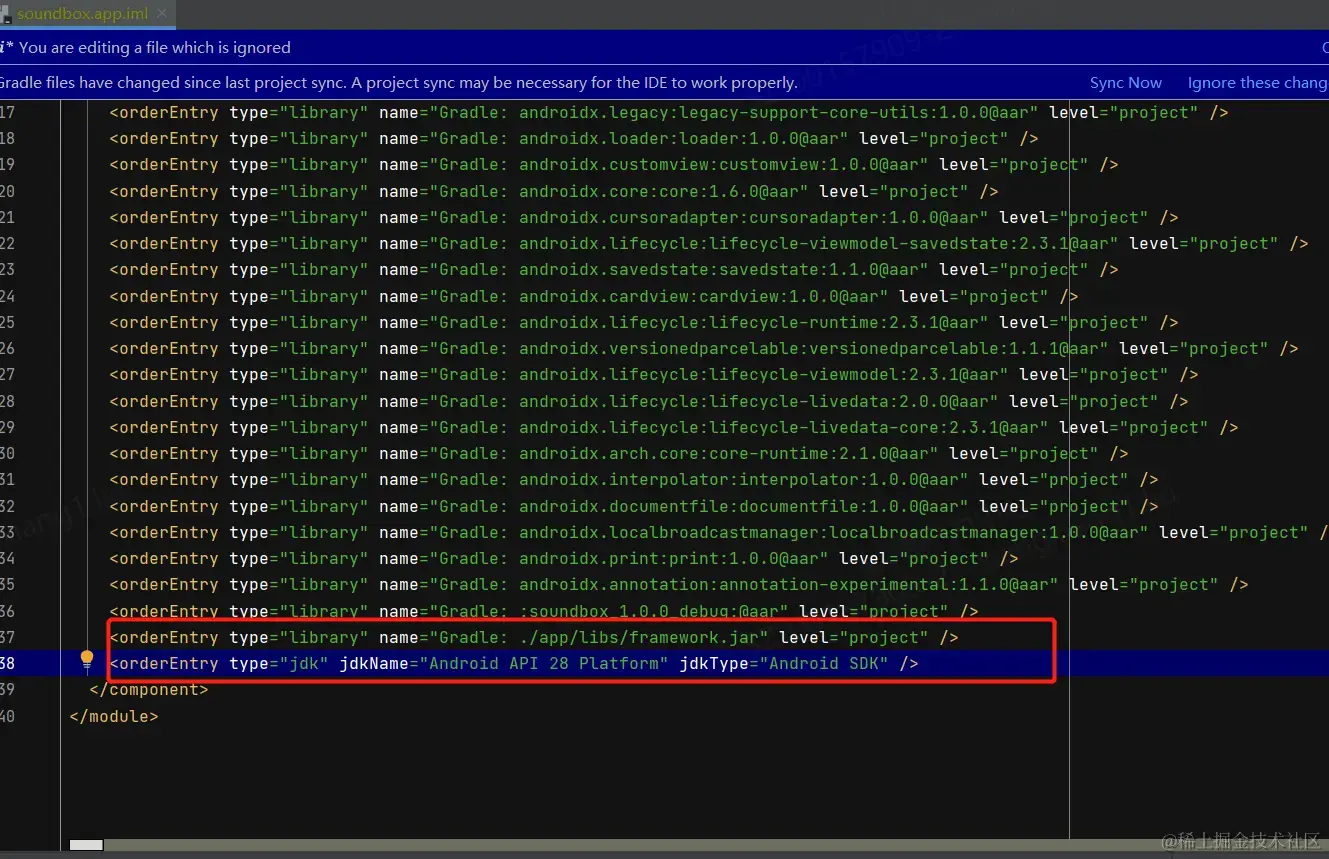Screen dimensions: 1329x859
Task: Click the file icon on soundbox.app.iml tab
Action: point(7,15)
